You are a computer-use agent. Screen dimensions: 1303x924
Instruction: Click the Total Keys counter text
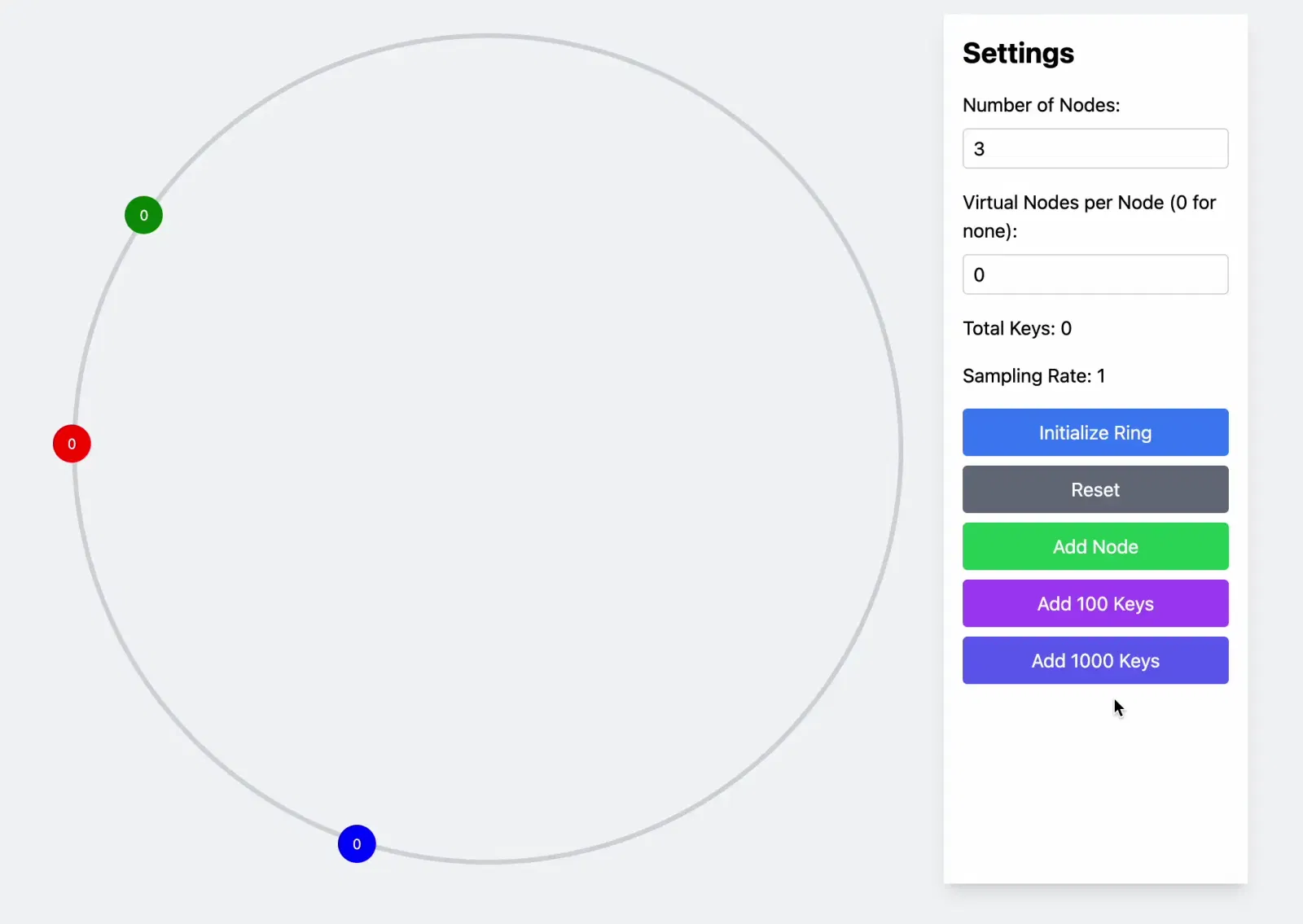click(1016, 328)
